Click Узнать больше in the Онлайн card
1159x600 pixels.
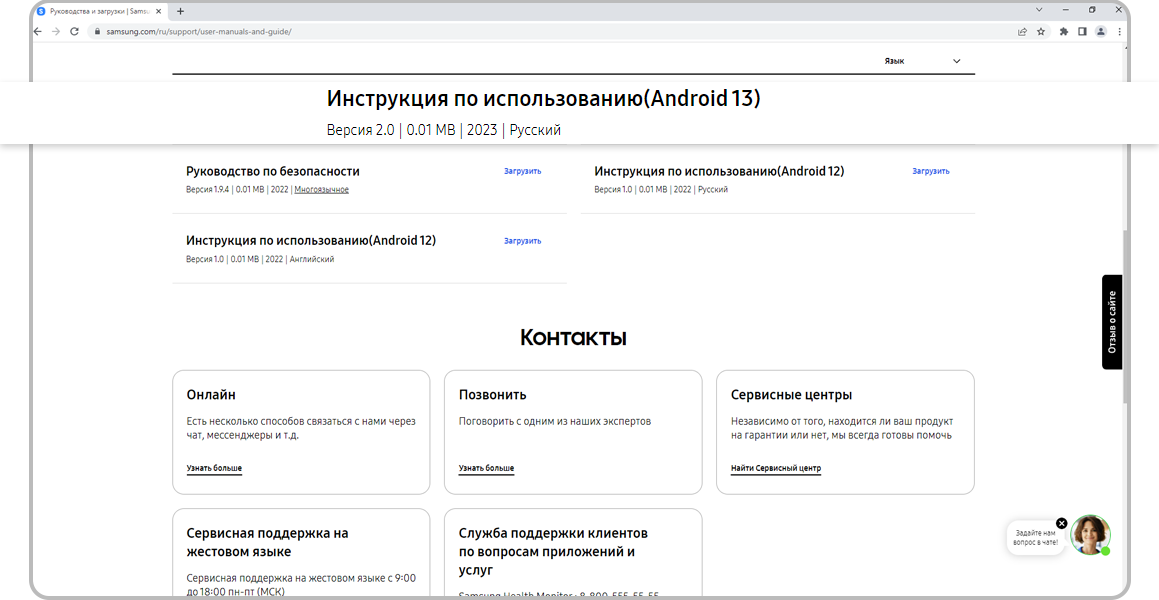pyautogui.click(x=214, y=468)
